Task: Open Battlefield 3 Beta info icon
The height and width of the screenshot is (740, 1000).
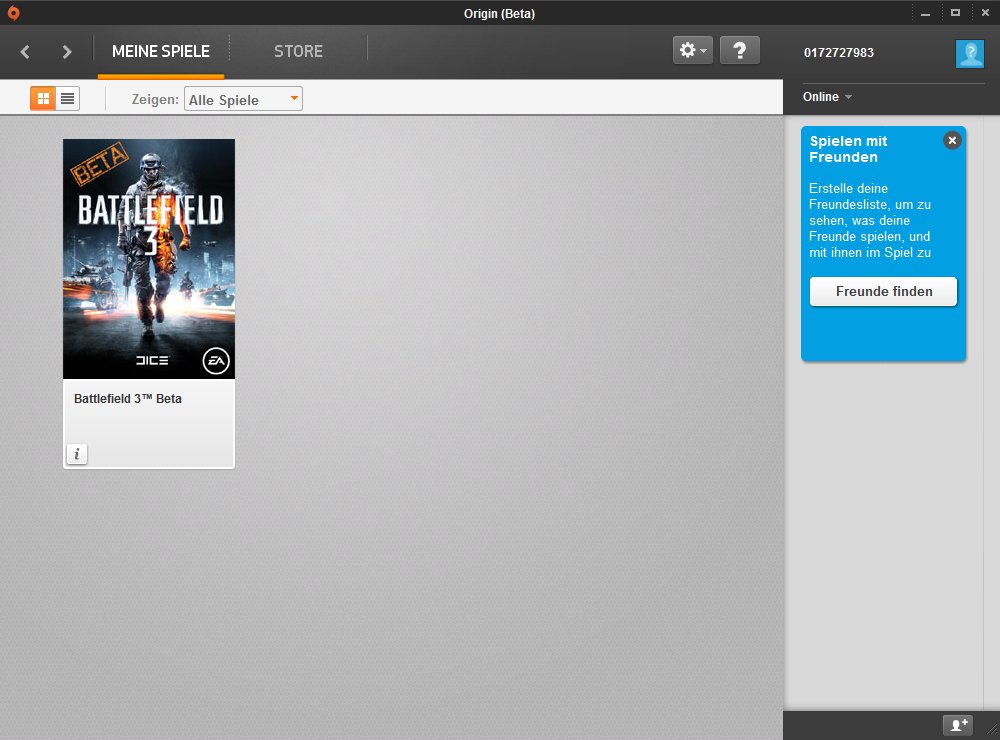Action: 77,454
